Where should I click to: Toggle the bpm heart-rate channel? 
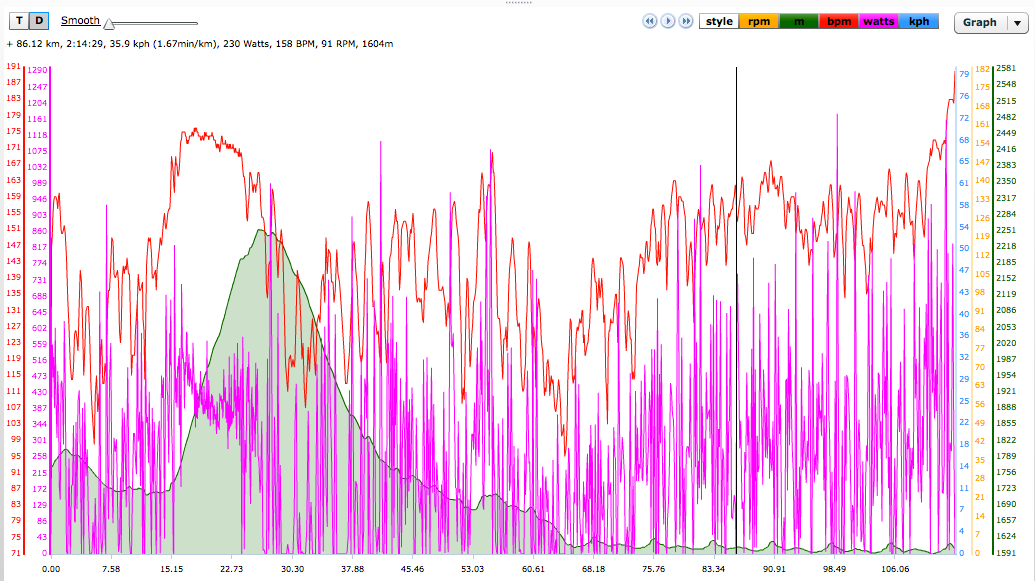(x=838, y=21)
